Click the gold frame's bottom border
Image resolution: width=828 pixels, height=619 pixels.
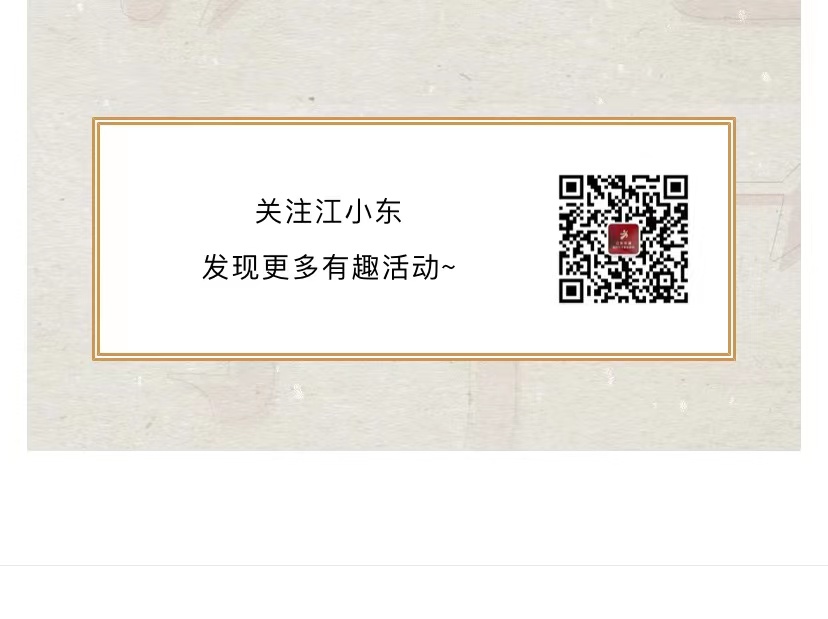point(414,357)
